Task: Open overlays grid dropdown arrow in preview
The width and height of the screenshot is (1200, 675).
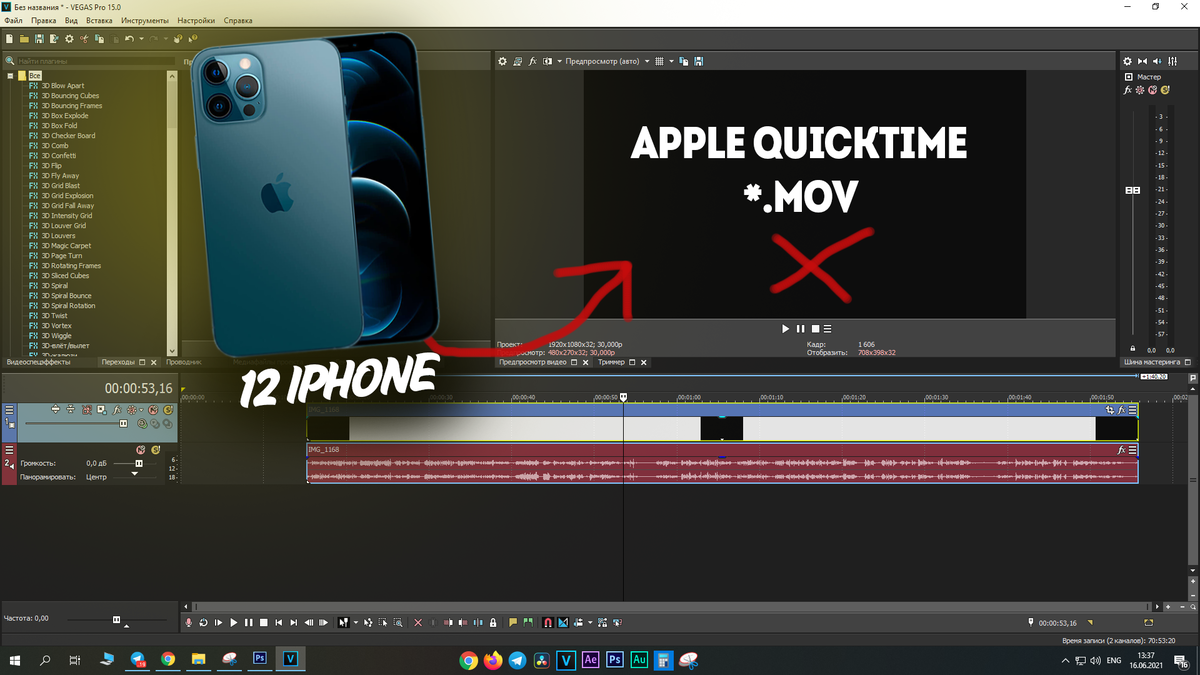Action: 671,61
